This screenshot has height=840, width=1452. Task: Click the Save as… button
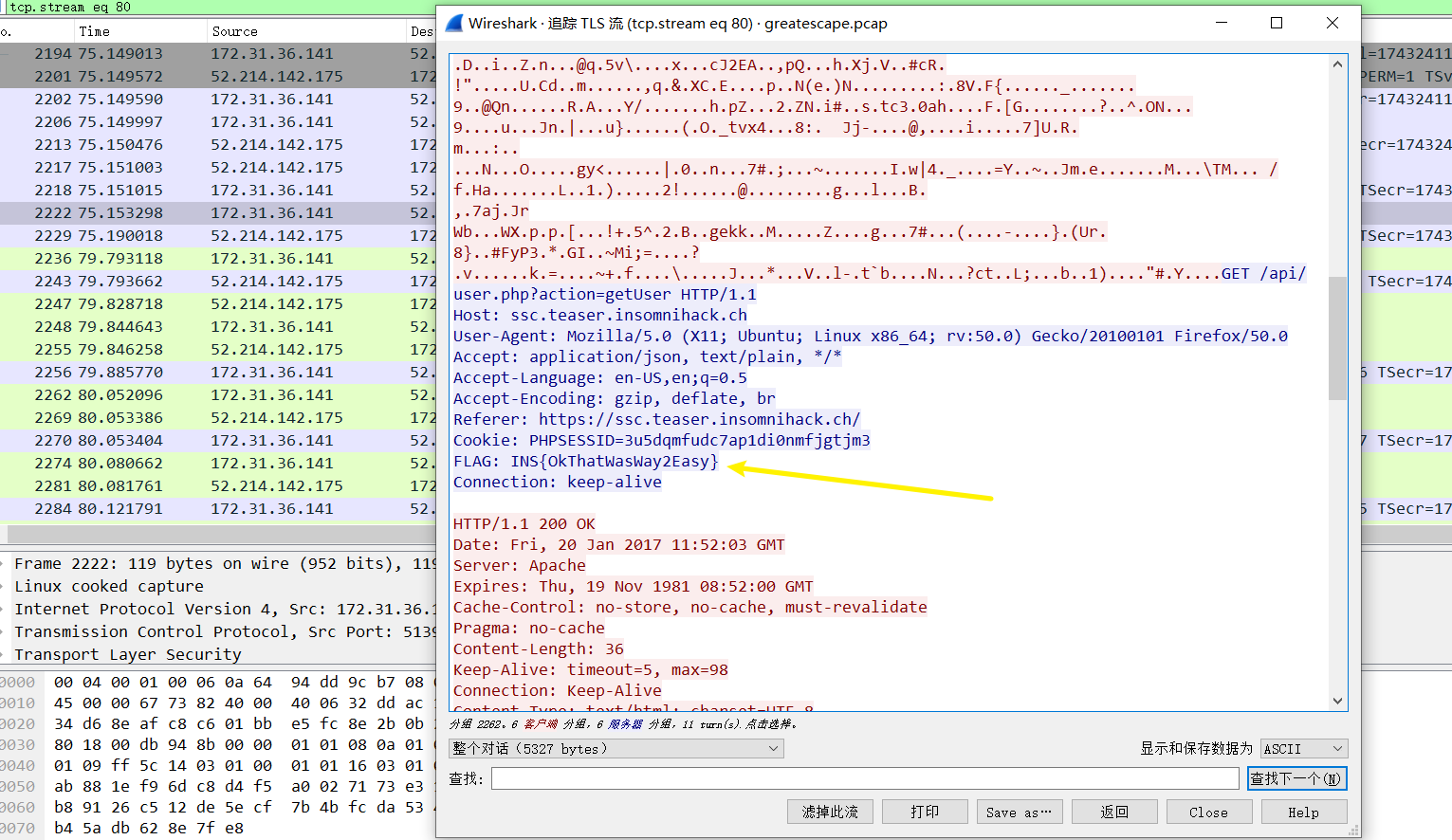click(x=1020, y=812)
